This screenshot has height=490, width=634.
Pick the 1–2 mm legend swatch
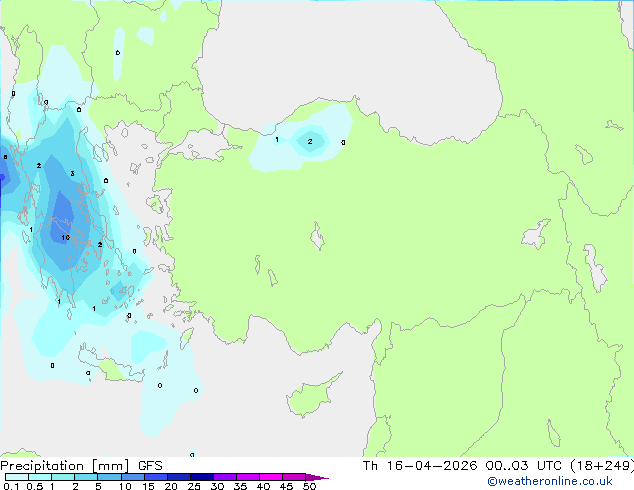[63, 477]
